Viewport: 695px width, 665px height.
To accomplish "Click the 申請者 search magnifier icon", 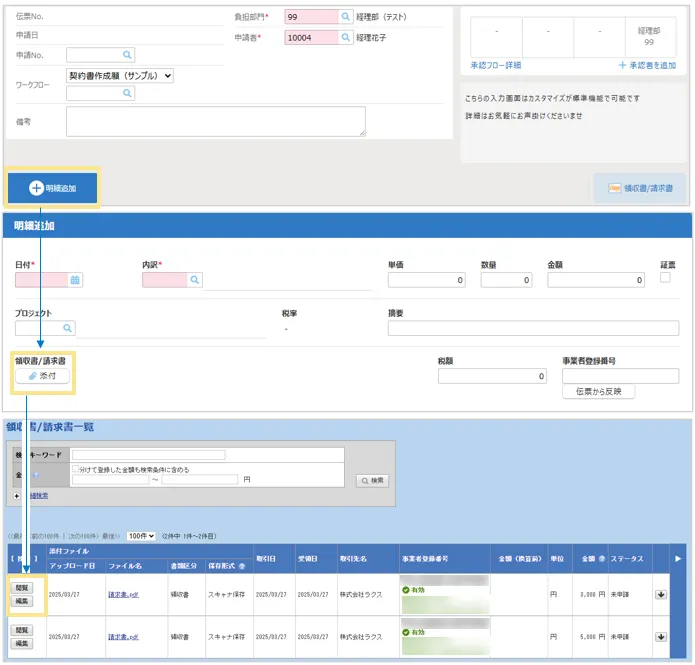I will tap(345, 37).
